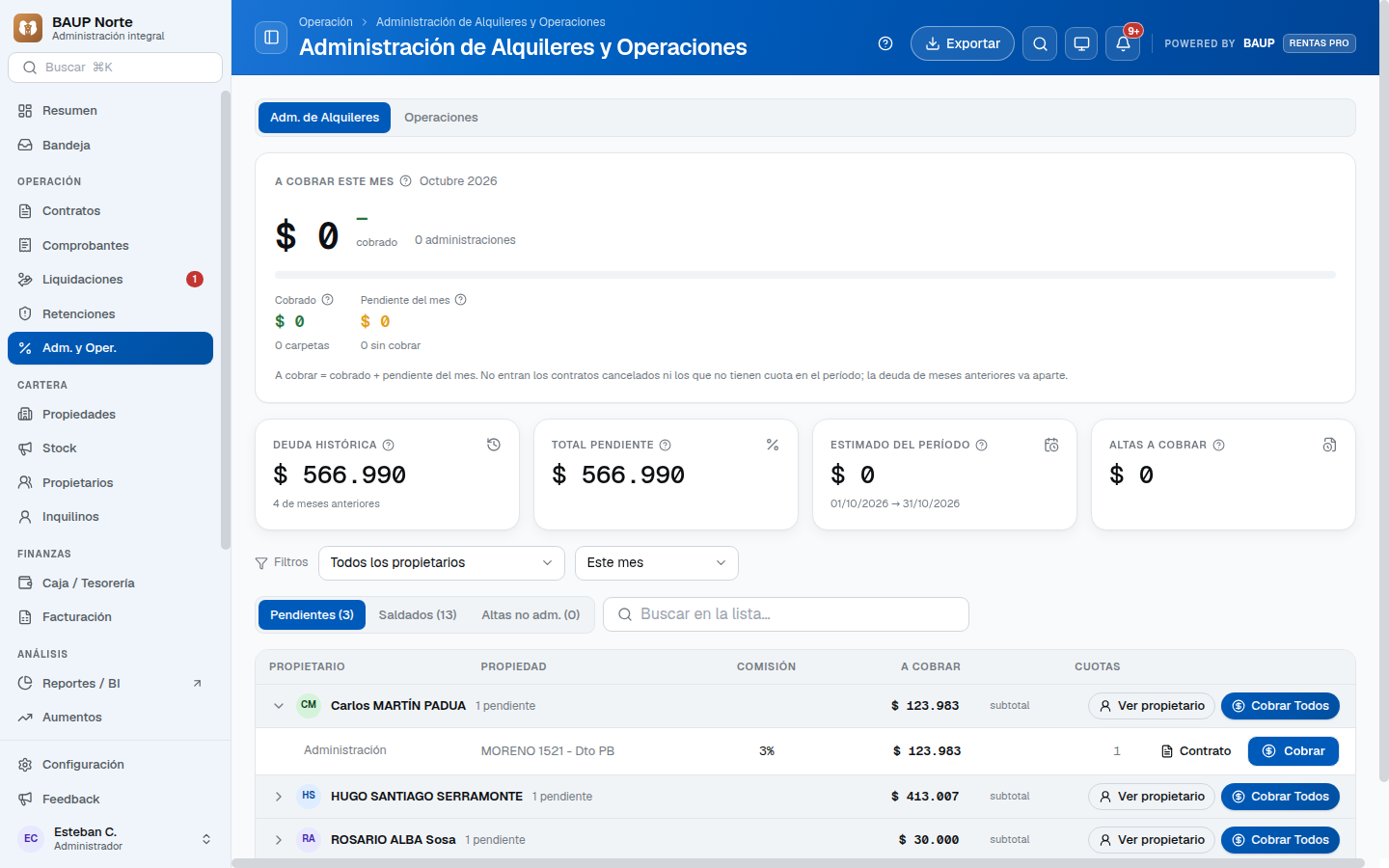Open the Todos los propietarios dropdown
Image resolution: width=1389 pixels, height=868 pixels.
point(442,563)
